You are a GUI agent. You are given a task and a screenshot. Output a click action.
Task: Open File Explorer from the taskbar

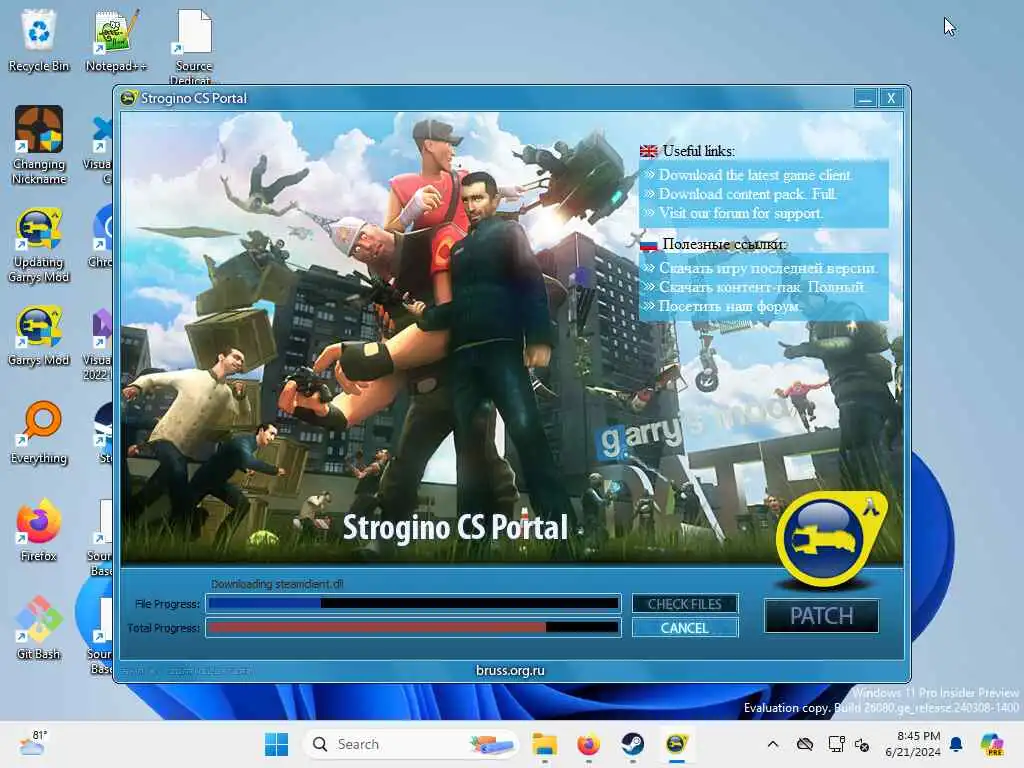[544, 744]
